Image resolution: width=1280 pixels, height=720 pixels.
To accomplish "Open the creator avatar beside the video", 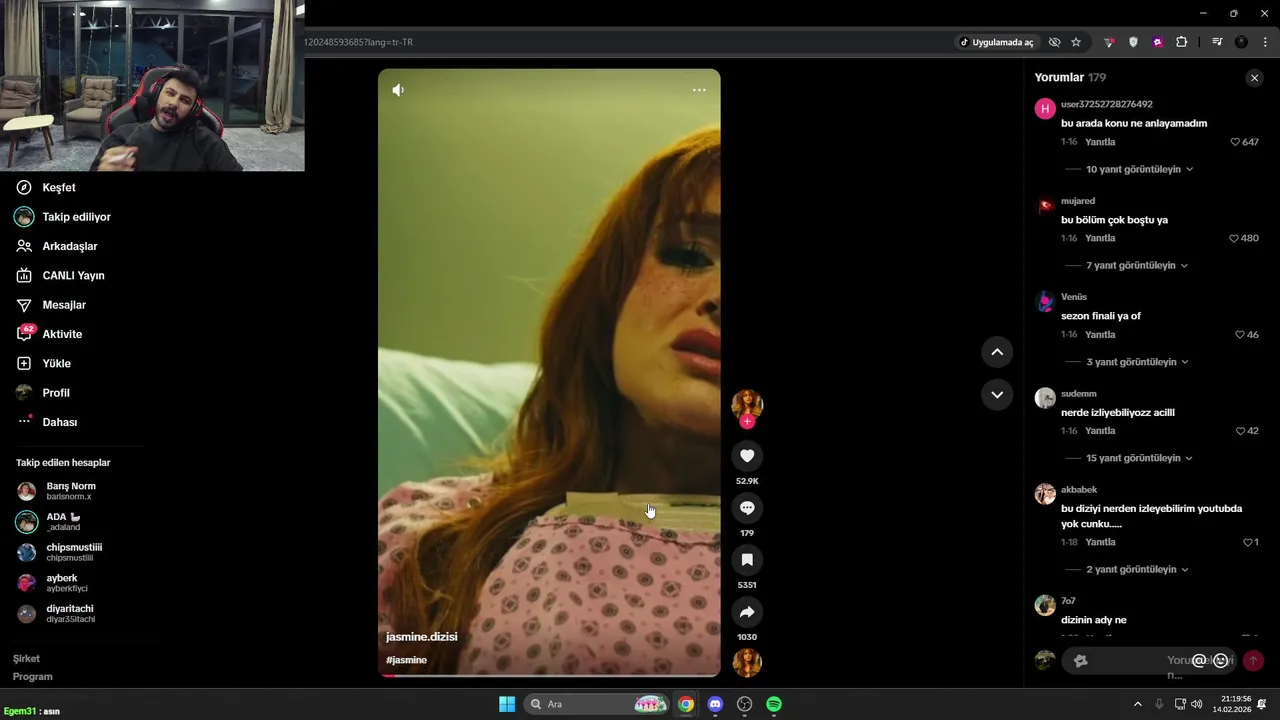I will [747, 404].
